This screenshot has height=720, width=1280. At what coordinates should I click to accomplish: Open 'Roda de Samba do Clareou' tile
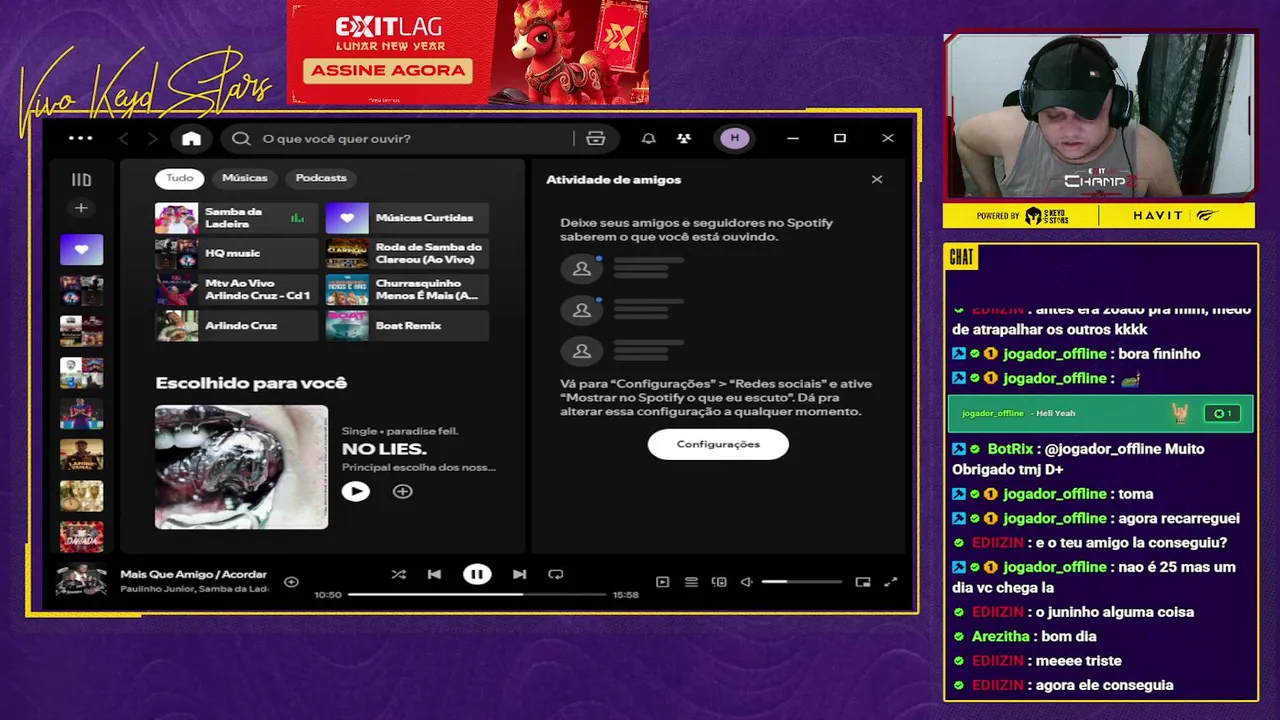pos(407,254)
